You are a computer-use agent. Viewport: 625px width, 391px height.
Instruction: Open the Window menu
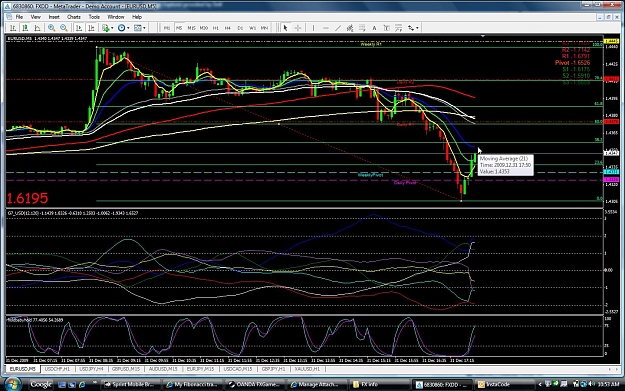pyautogui.click(x=116, y=17)
